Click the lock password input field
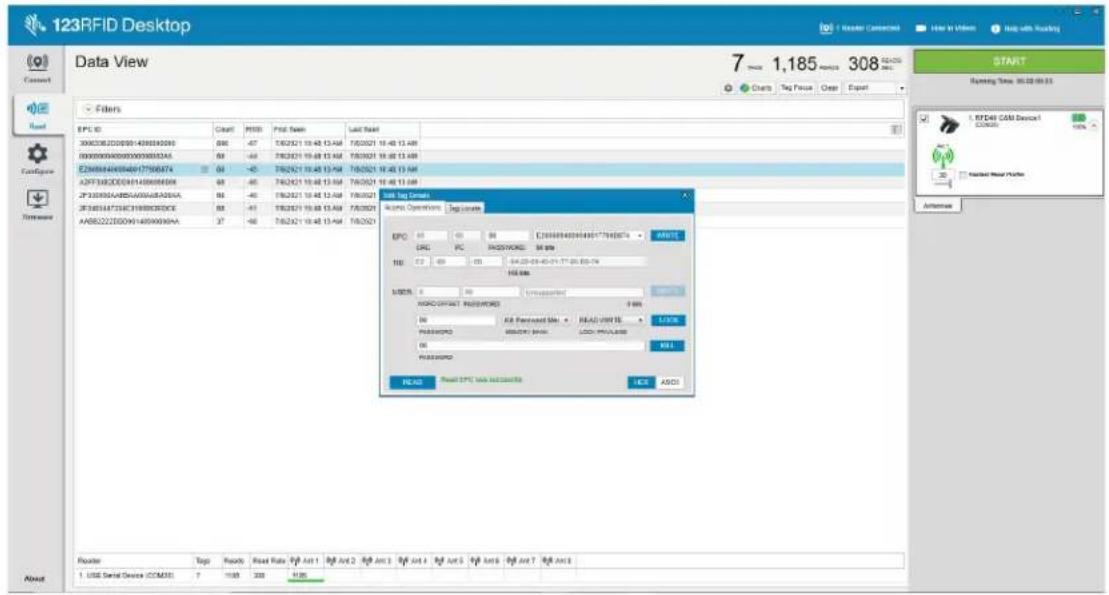Viewport: 1109px width, 595px height. [456, 320]
